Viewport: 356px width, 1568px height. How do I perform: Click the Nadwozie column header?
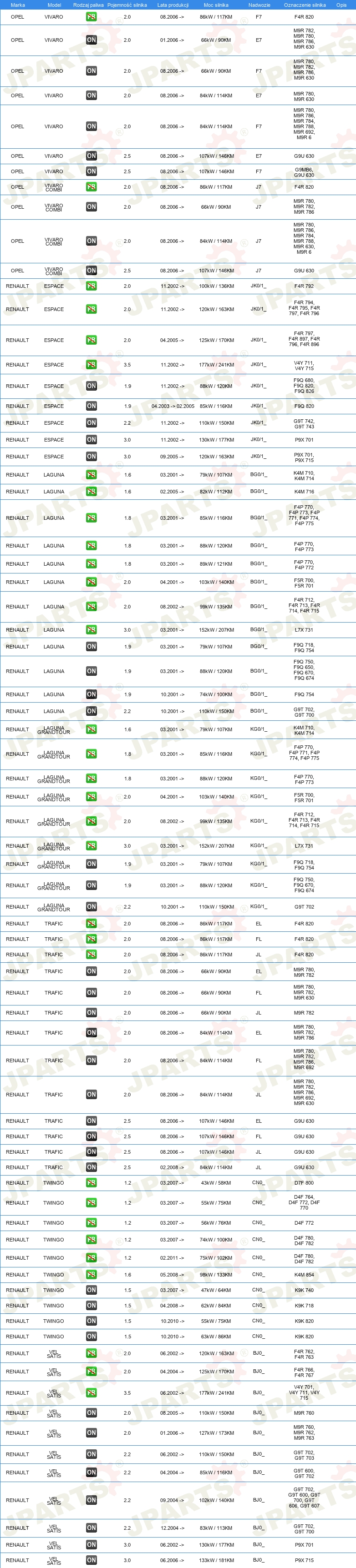tap(259, 5)
